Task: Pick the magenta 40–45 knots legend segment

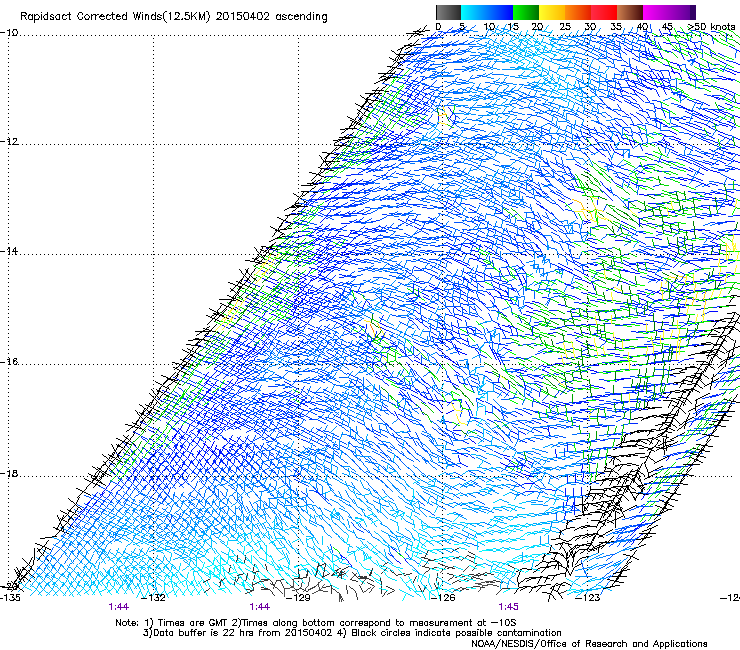Action: pyautogui.click(x=656, y=12)
